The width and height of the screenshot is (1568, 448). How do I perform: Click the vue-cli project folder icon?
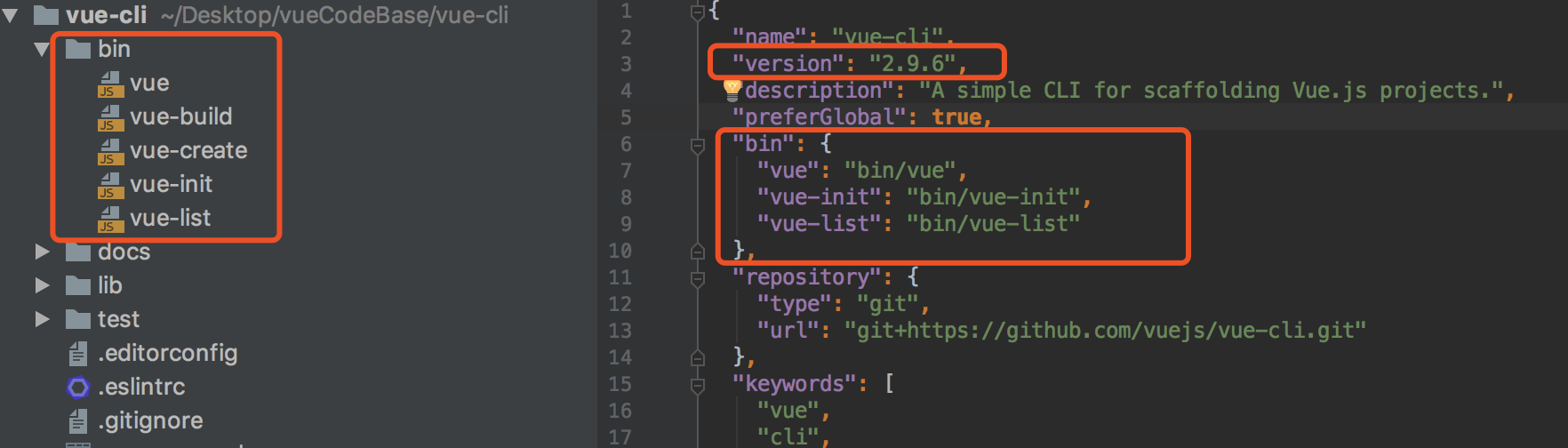[46, 15]
